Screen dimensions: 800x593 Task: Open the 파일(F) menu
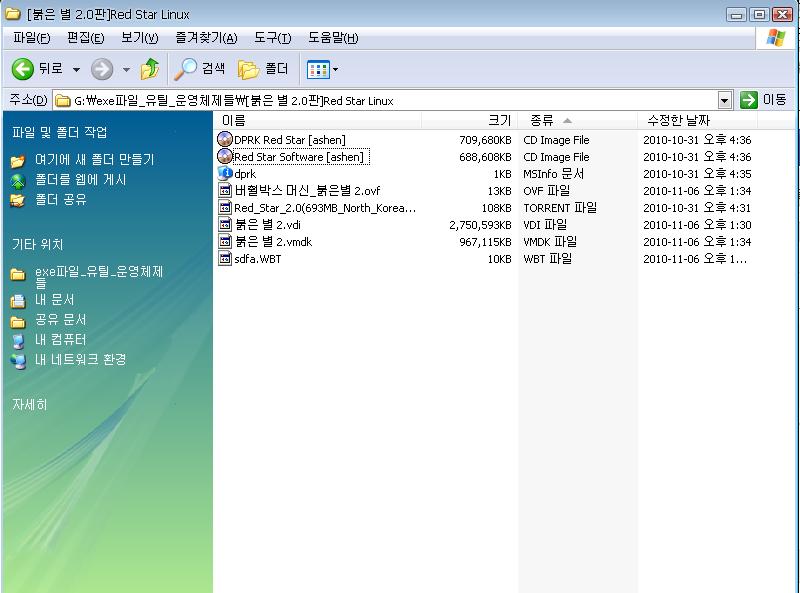pos(31,38)
